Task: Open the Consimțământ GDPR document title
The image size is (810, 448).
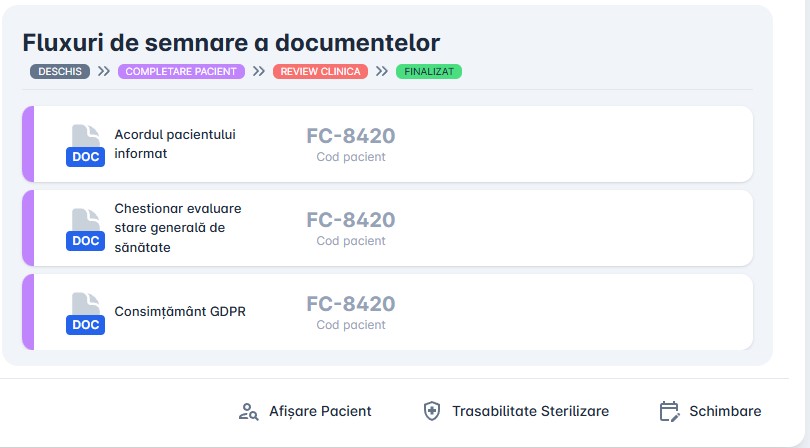Action: [180, 311]
